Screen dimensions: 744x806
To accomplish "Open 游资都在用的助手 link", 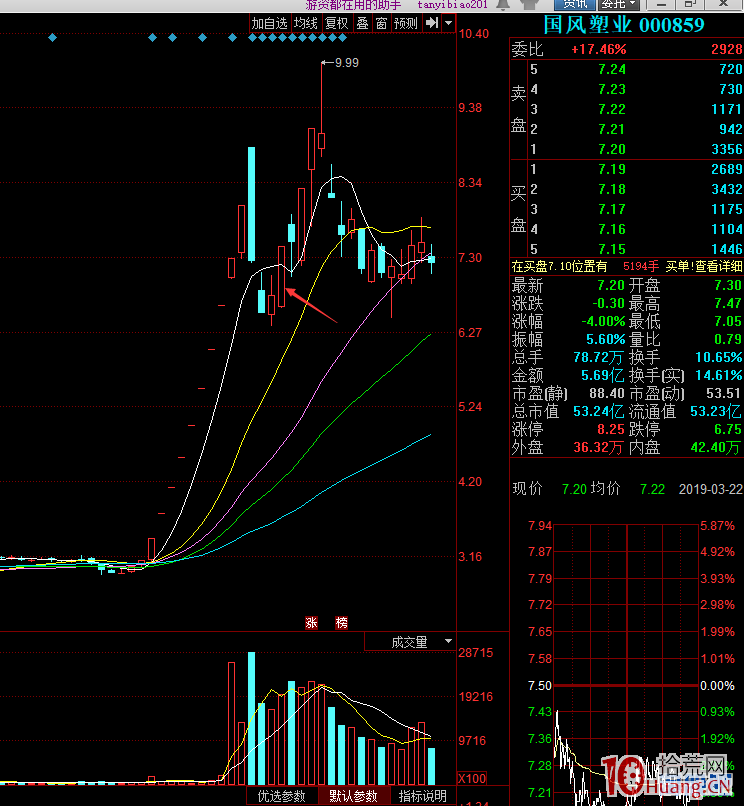I will pyautogui.click(x=353, y=5).
